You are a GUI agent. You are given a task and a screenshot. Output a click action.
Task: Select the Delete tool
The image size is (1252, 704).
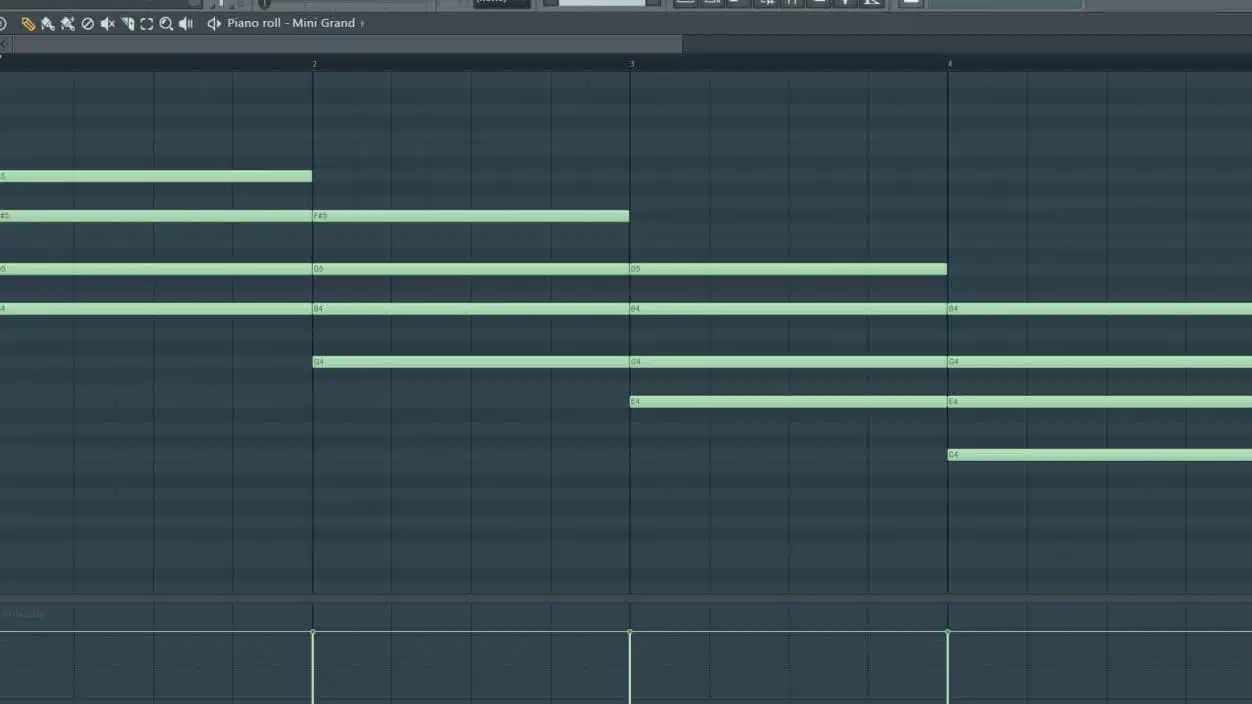click(x=88, y=23)
